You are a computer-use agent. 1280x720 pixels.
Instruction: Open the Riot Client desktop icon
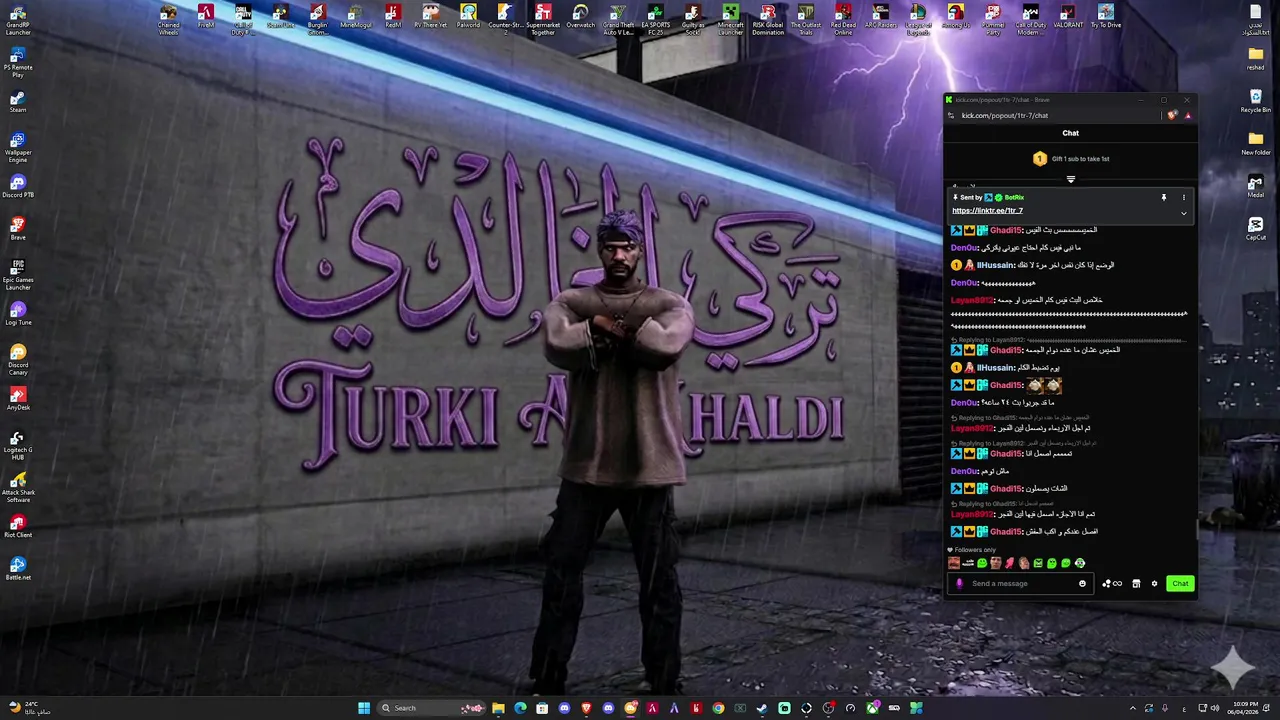pos(18,527)
